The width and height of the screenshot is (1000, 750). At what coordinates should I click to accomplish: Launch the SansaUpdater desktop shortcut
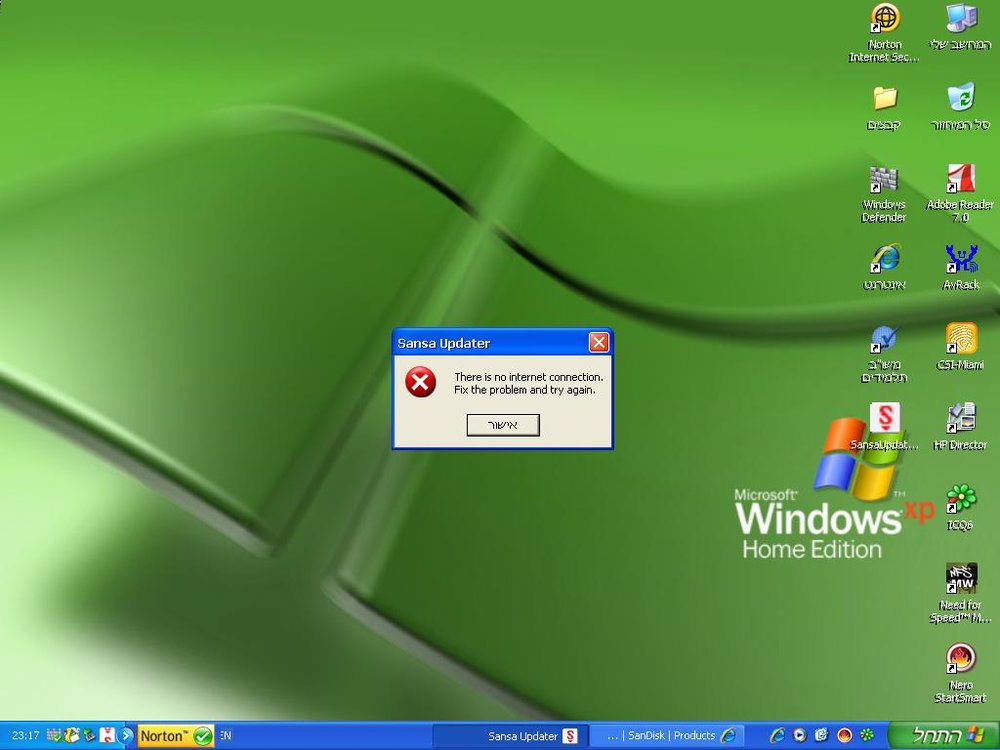coord(885,426)
